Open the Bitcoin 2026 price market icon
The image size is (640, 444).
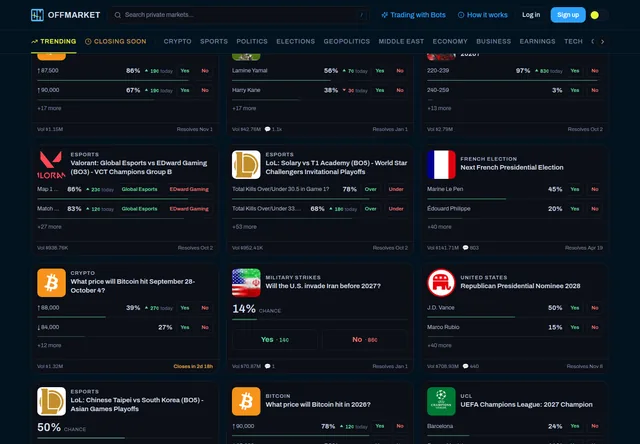coord(246,402)
